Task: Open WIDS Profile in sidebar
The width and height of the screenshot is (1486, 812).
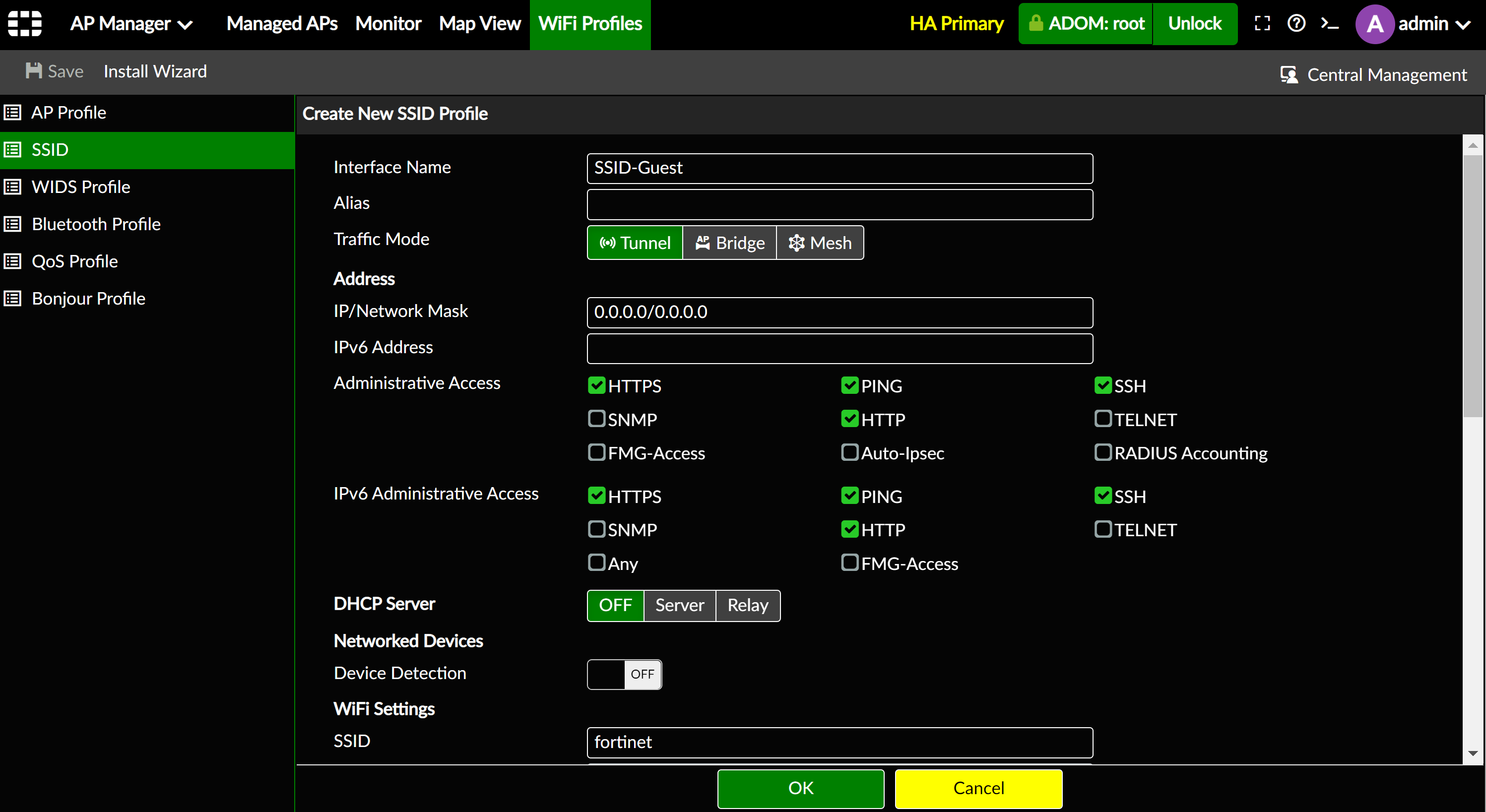Action: [x=147, y=187]
